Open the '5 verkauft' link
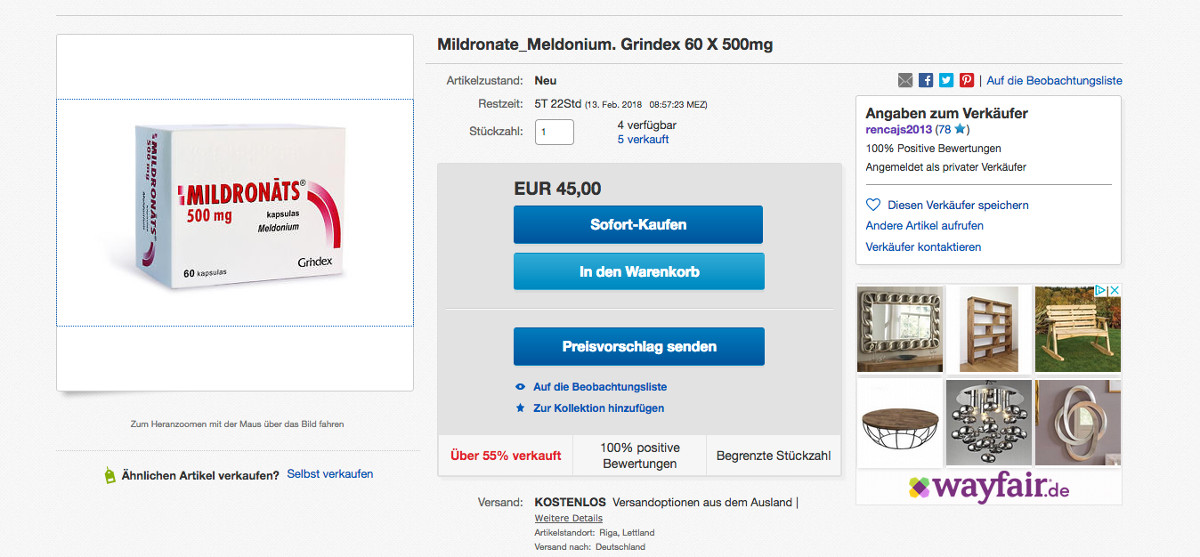Screen dimensions: 1200x557 coord(643,140)
